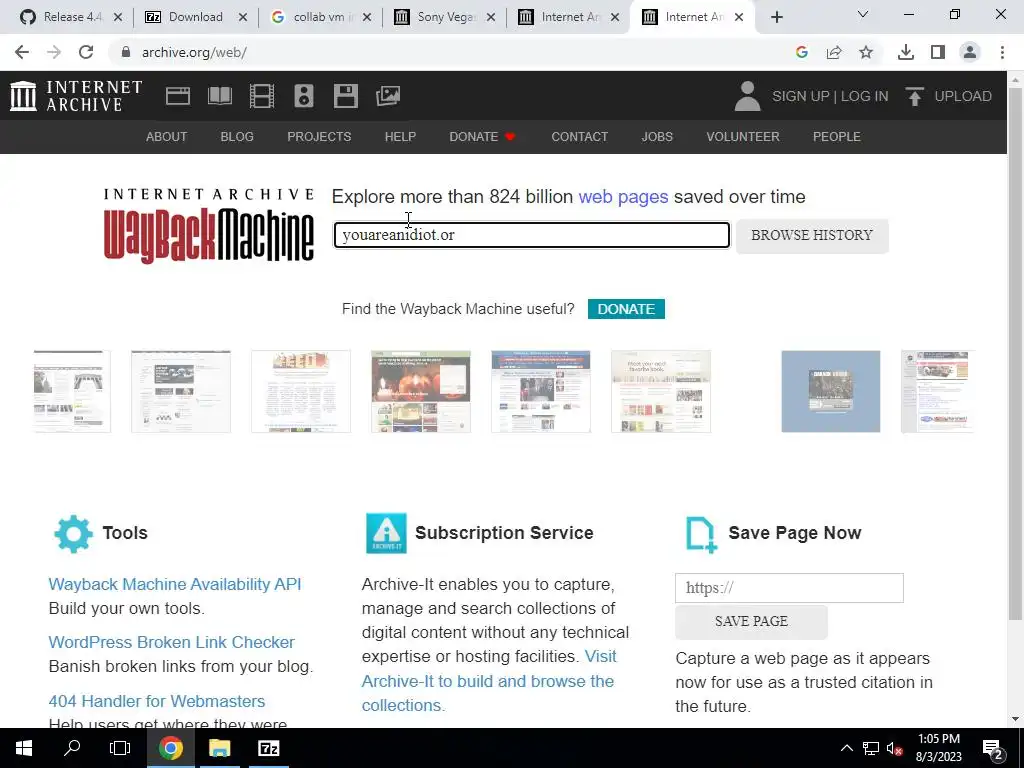The image size is (1024, 768).
Task: Open the JOBS menu item
Action: point(657,136)
